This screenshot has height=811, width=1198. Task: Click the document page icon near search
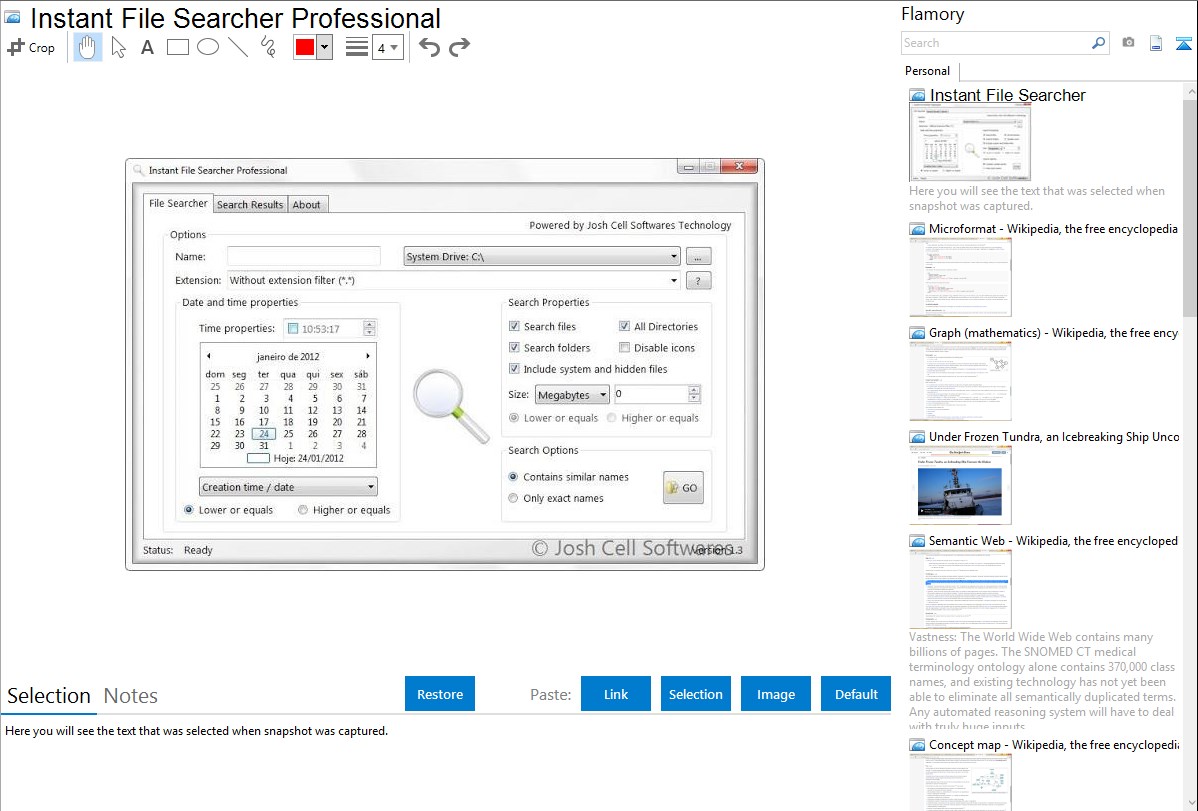point(1156,43)
